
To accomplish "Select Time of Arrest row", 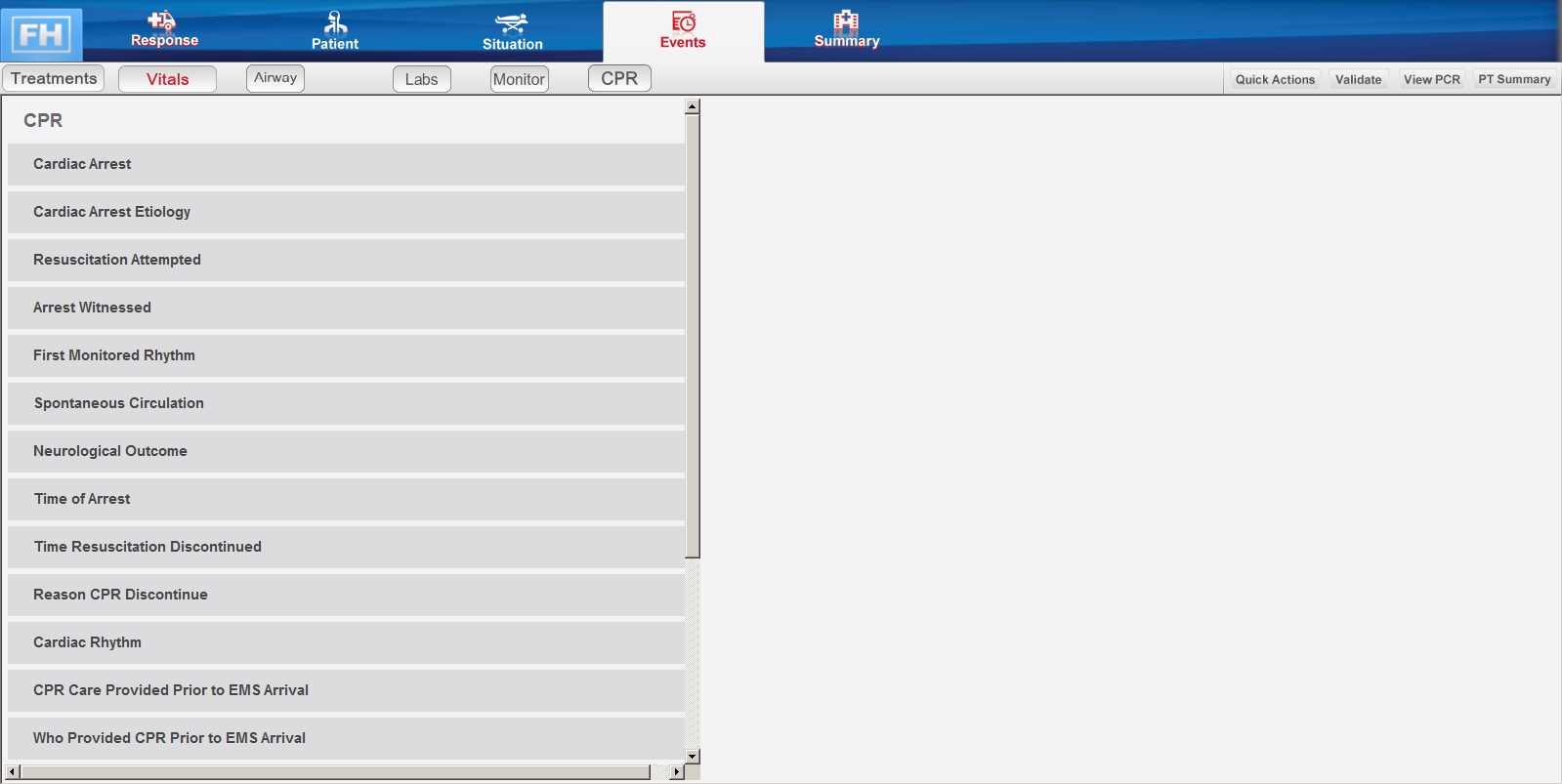I will (346, 499).
